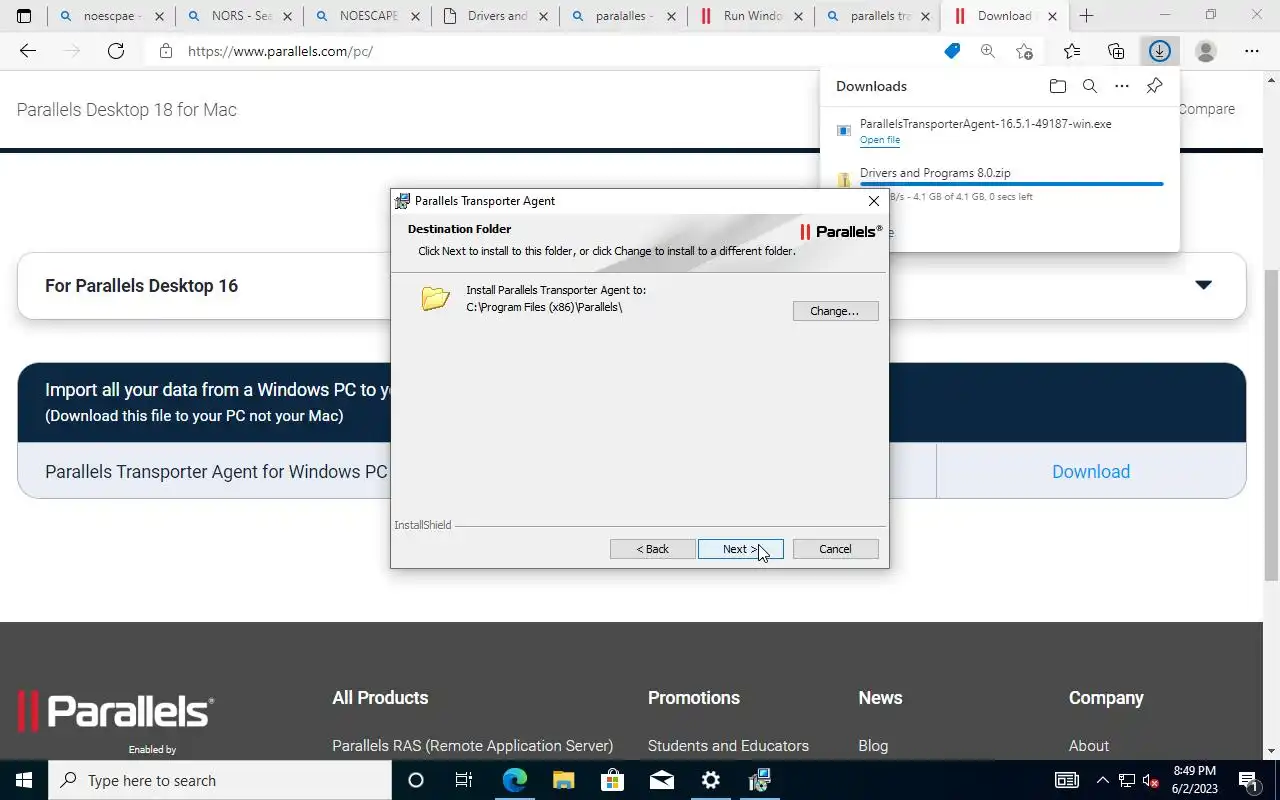Close the Download tab
This screenshot has height=800, width=1280.
[1052, 16]
